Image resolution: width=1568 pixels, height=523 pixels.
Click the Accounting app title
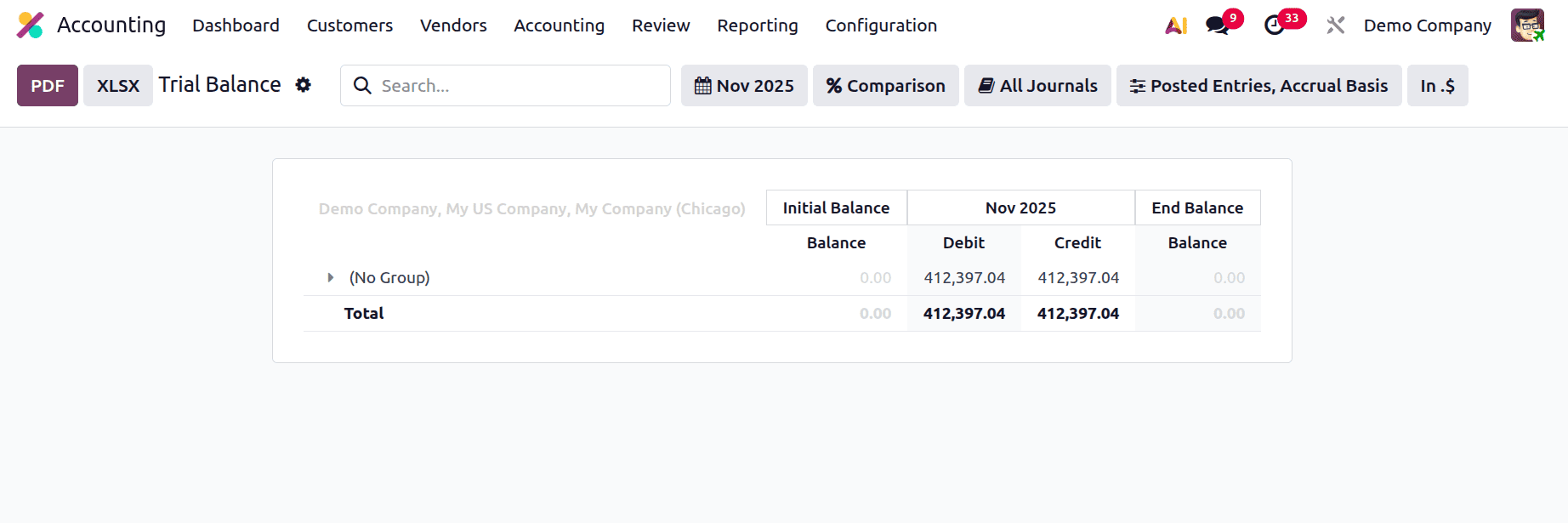click(111, 26)
